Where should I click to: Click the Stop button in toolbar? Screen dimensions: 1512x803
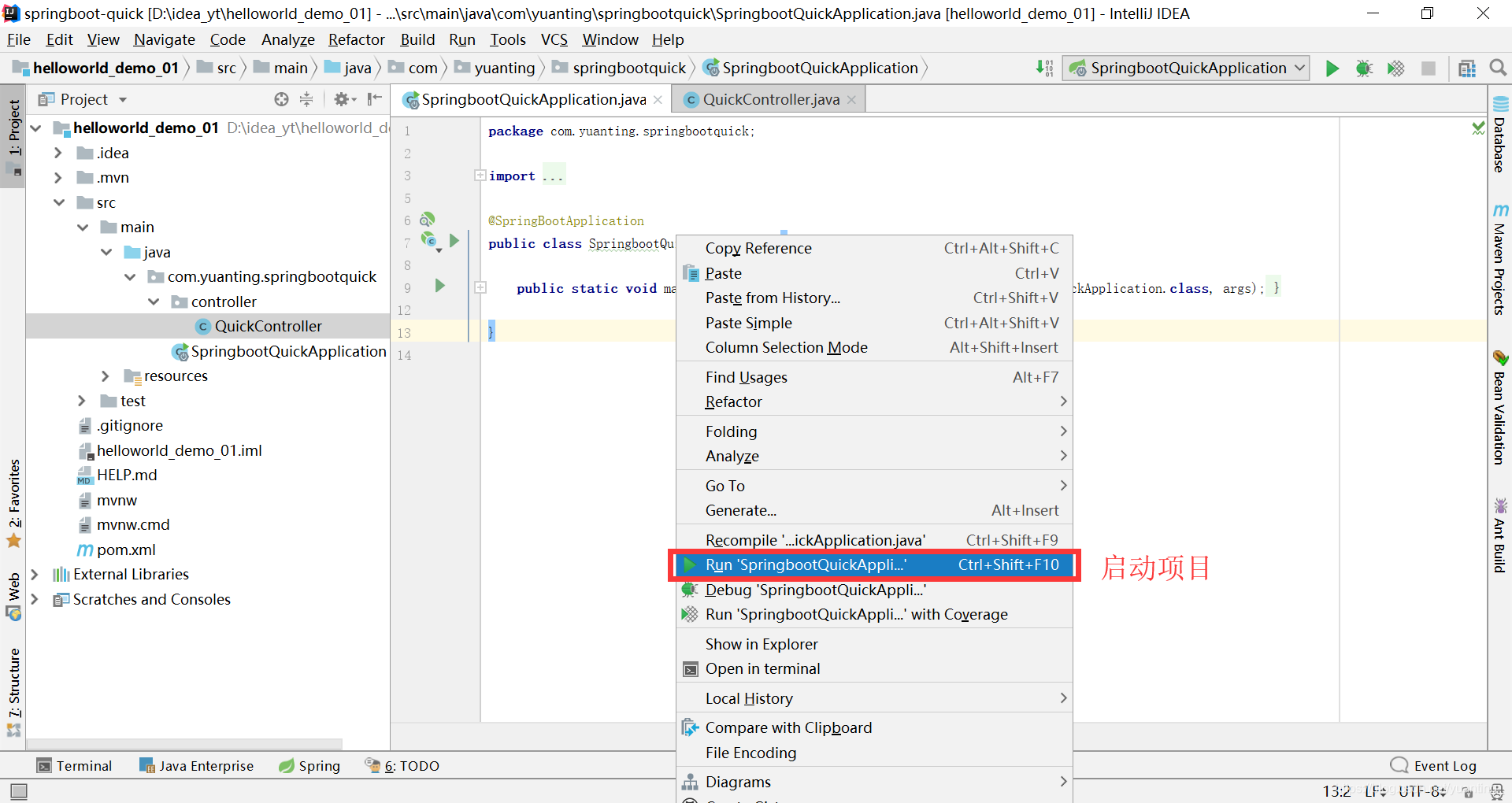point(1428,68)
